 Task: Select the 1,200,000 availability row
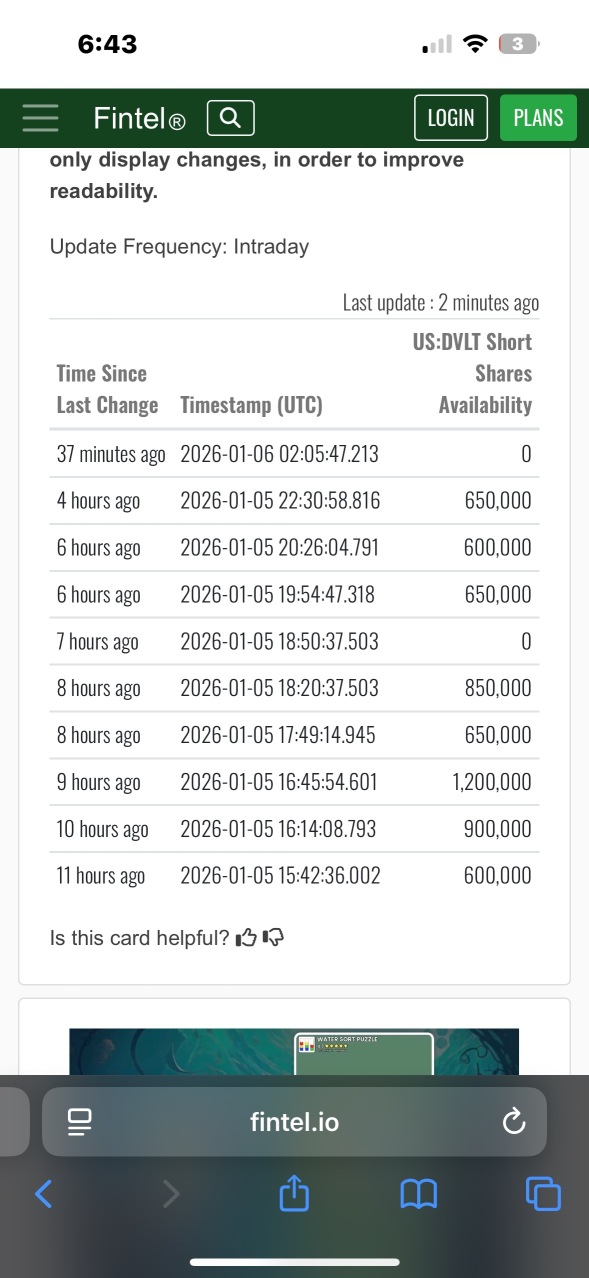coord(294,782)
